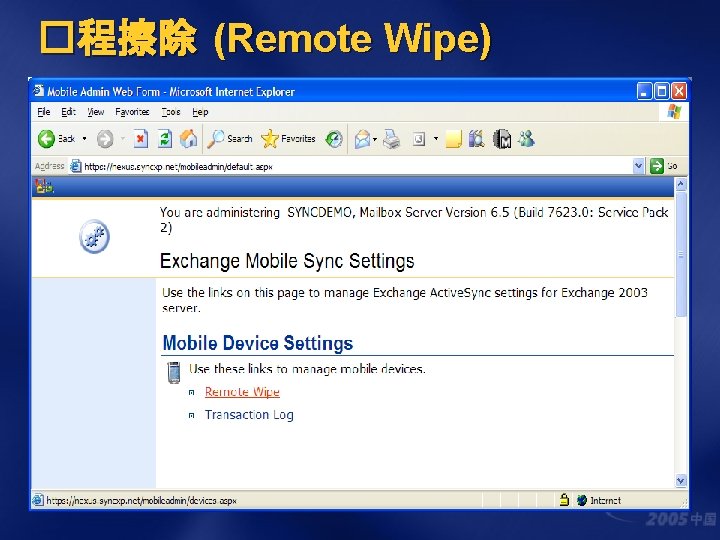Expand the Mail dropdown arrow
Viewport: 720px width, 540px height.
point(375,139)
